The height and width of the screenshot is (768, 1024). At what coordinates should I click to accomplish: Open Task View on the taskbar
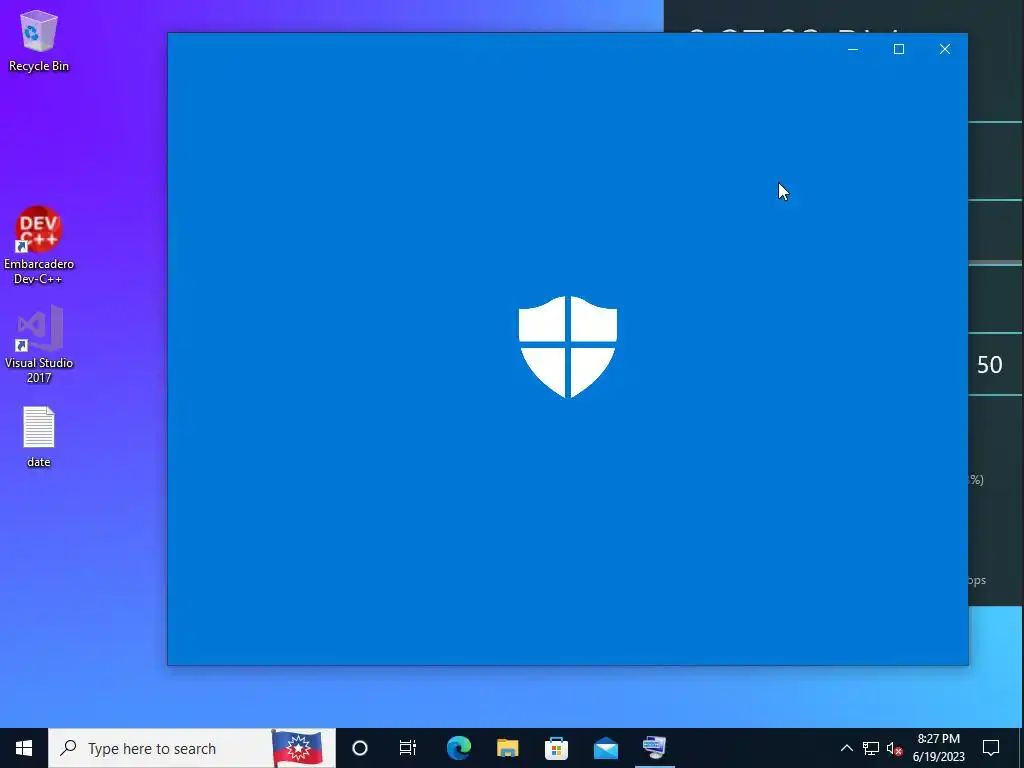[x=408, y=748]
